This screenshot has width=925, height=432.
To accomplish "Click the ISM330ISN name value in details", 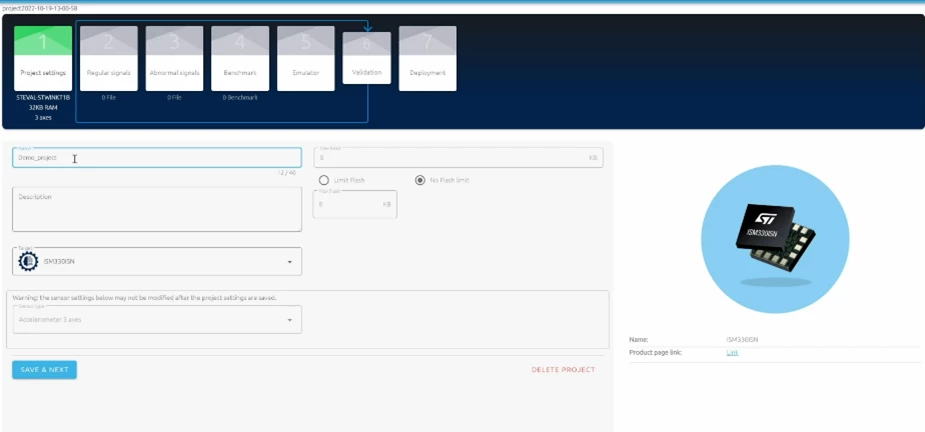I will (742, 340).
